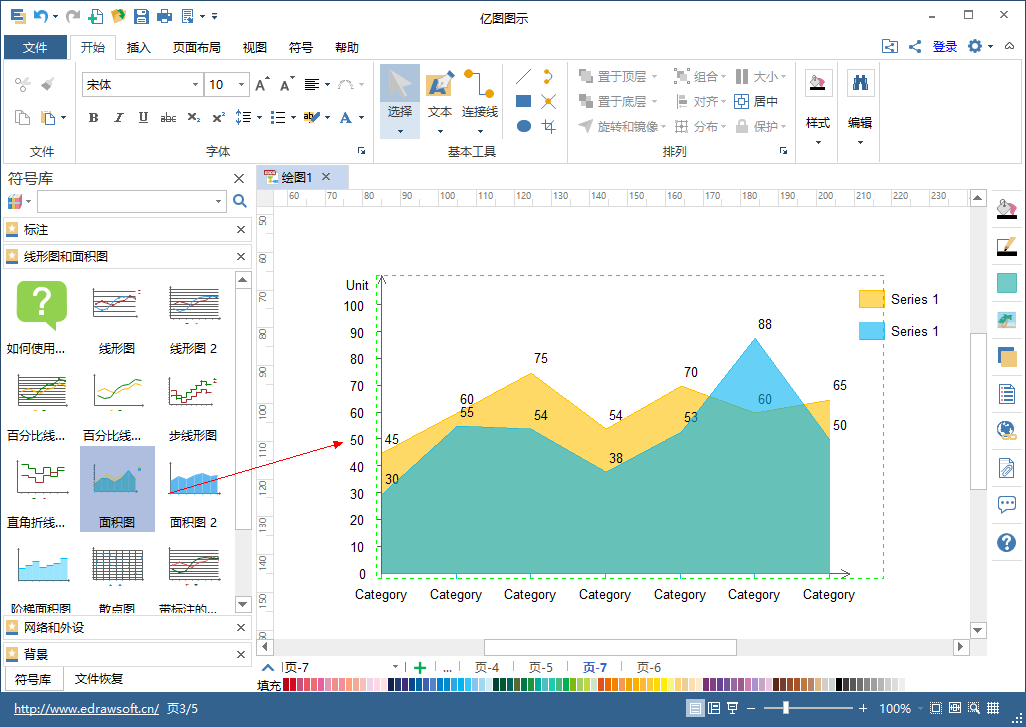Open the font color A dropdown
This screenshot has height=727, width=1026.
[x=361, y=118]
